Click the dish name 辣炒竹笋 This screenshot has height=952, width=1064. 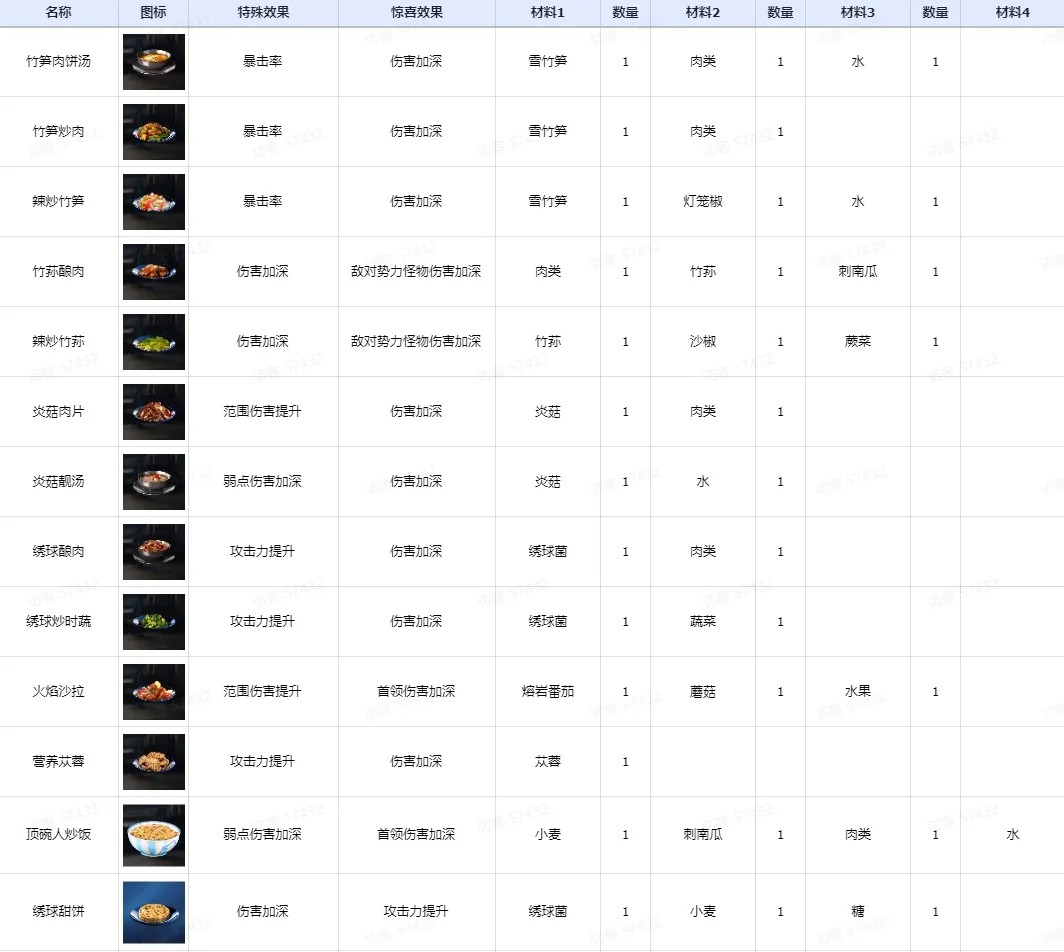pos(58,201)
